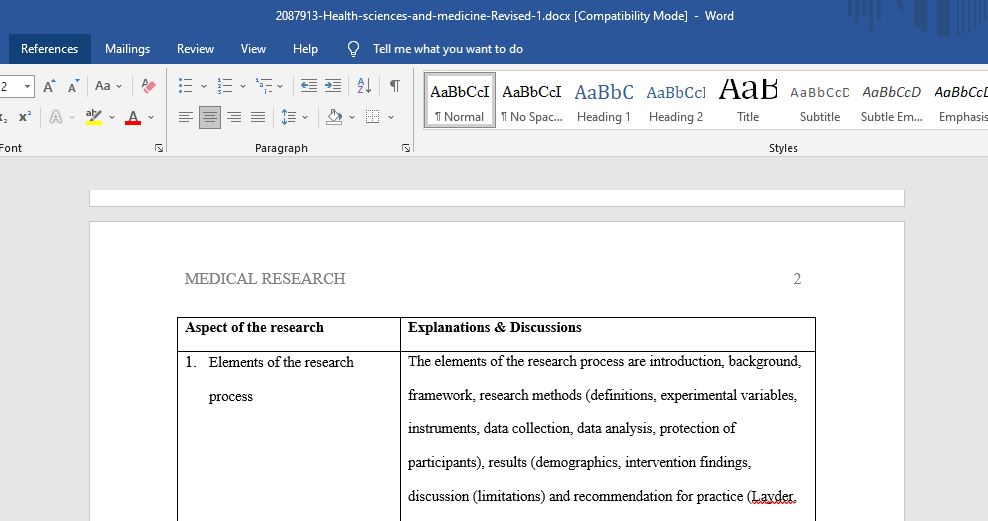Viewport: 988px width, 521px height.
Task: Click the Decrease Font Size icon
Action: (73, 86)
